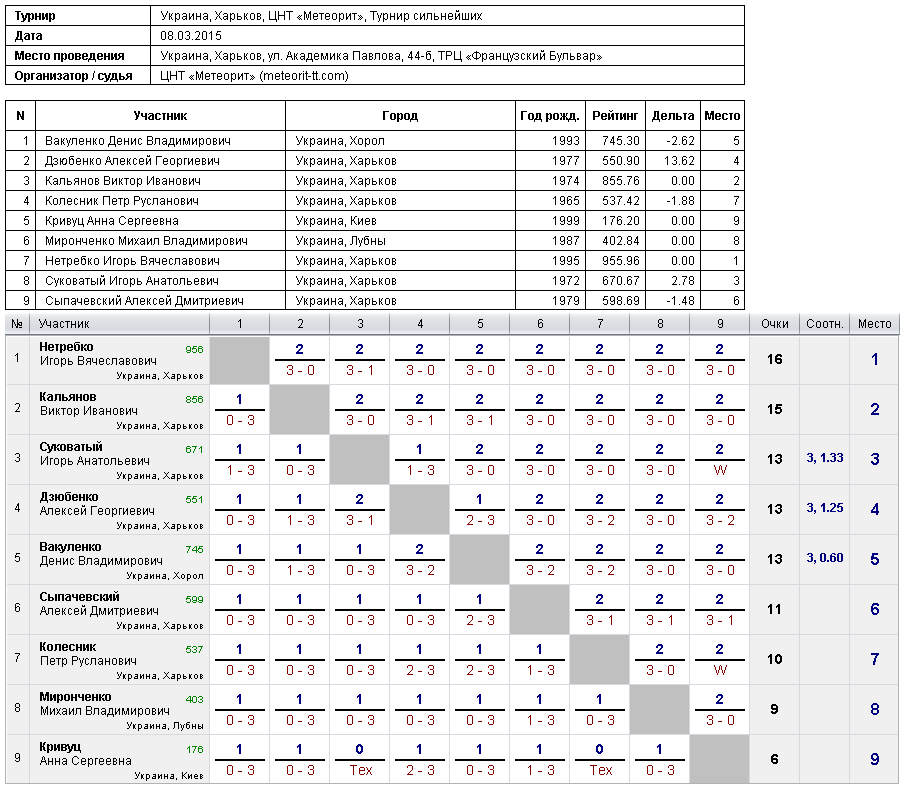
Task: Click the city 'Украина, Лубны' in upper list
Action: [x=341, y=241]
